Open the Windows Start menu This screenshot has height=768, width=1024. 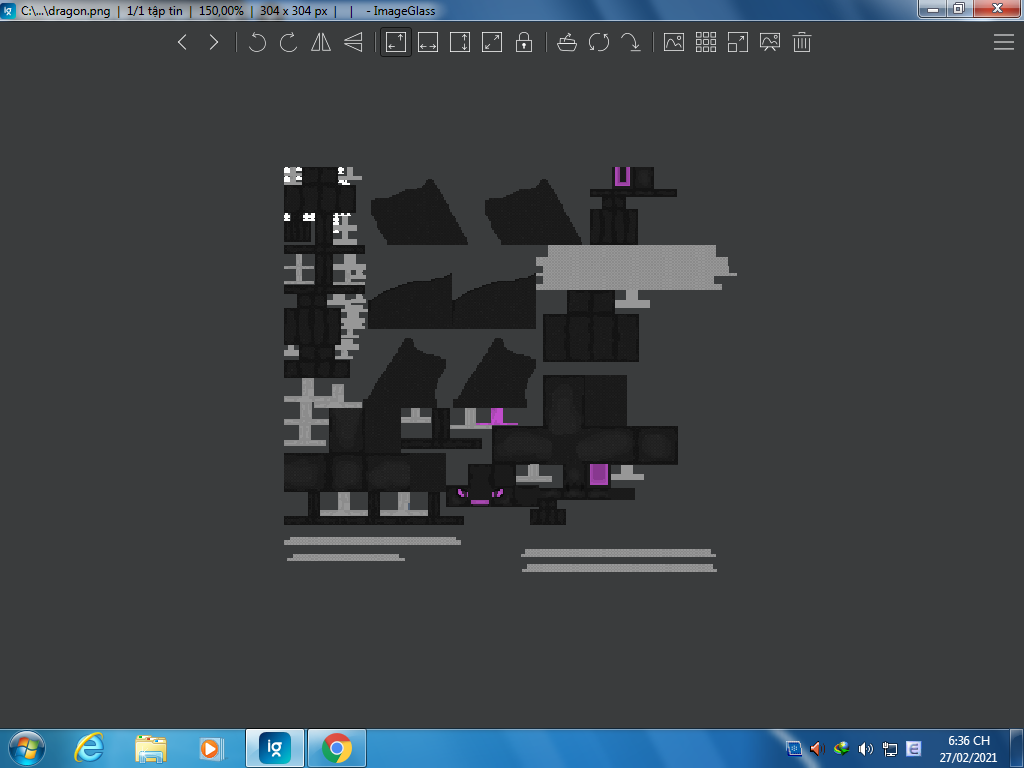point(27,748)
